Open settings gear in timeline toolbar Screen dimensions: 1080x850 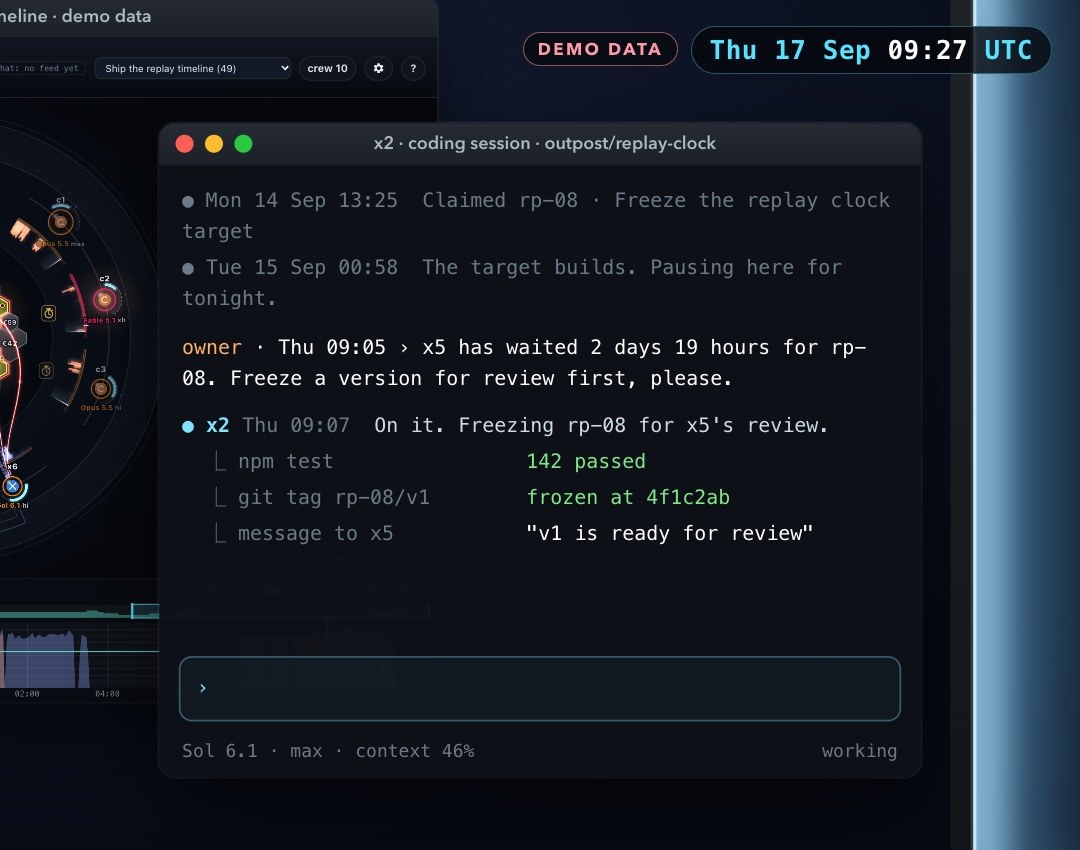pos(378,68)
